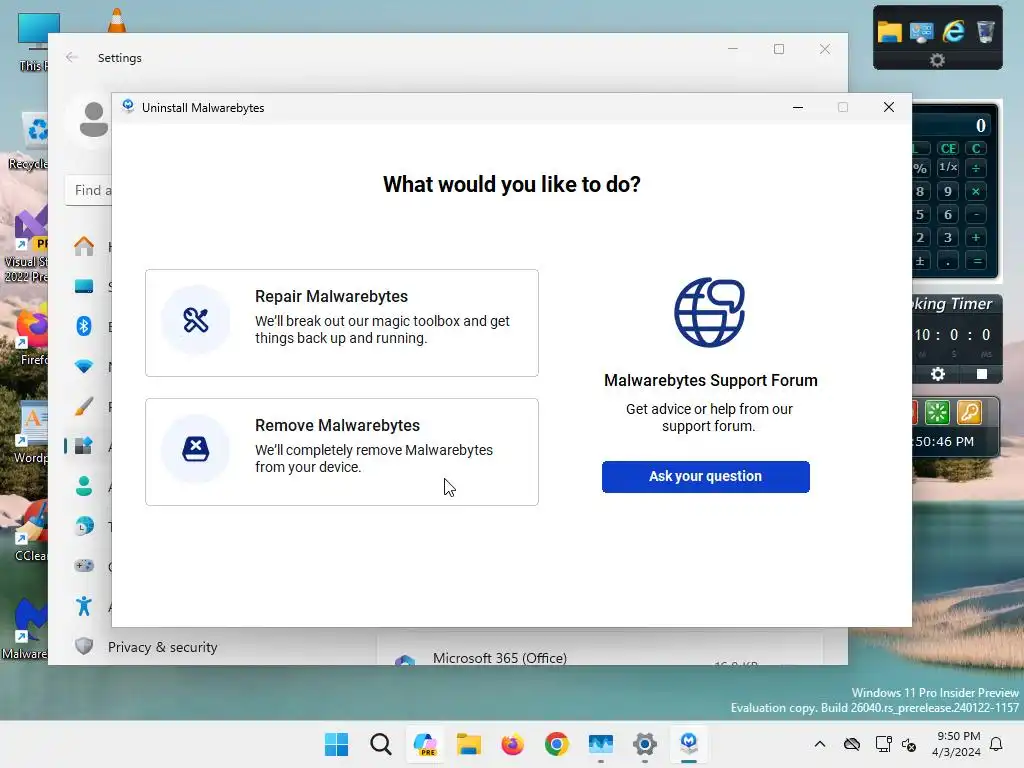Click the orange key clock gadget icon
Viewport: 1024px width, 768px height.
pos(969,412)
